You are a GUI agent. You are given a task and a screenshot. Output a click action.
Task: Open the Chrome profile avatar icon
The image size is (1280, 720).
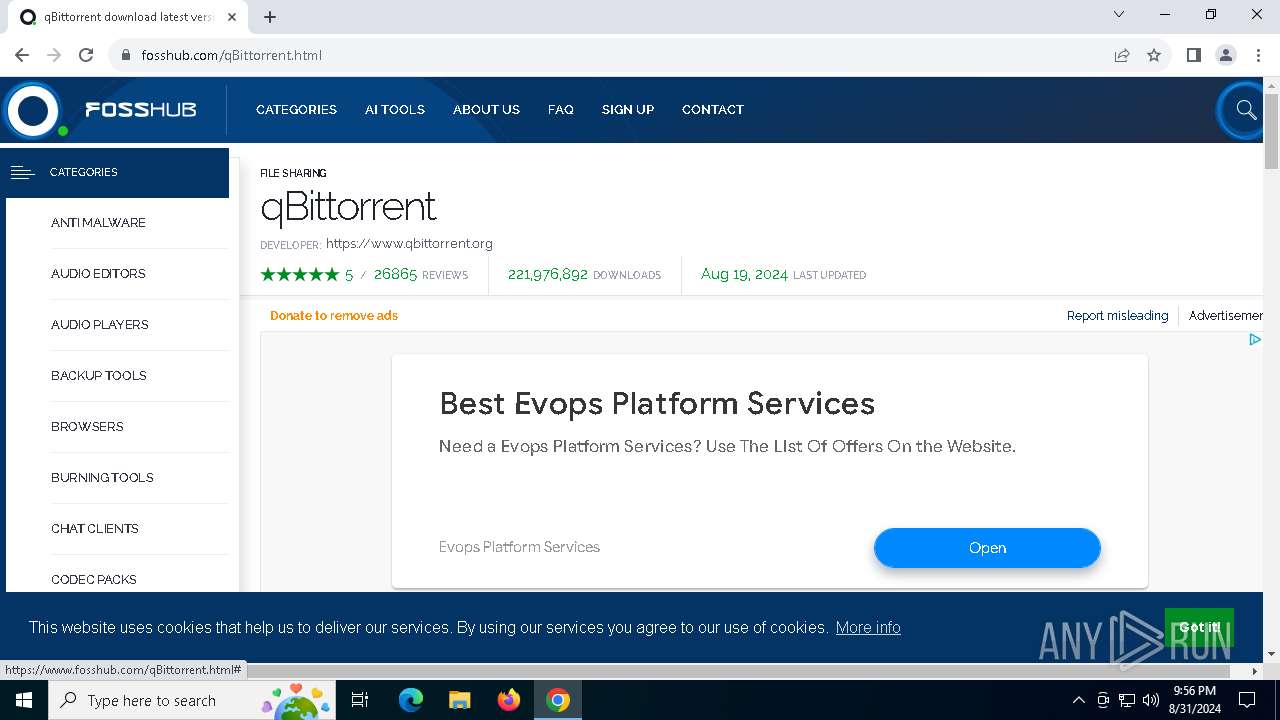coord(1226,55)
